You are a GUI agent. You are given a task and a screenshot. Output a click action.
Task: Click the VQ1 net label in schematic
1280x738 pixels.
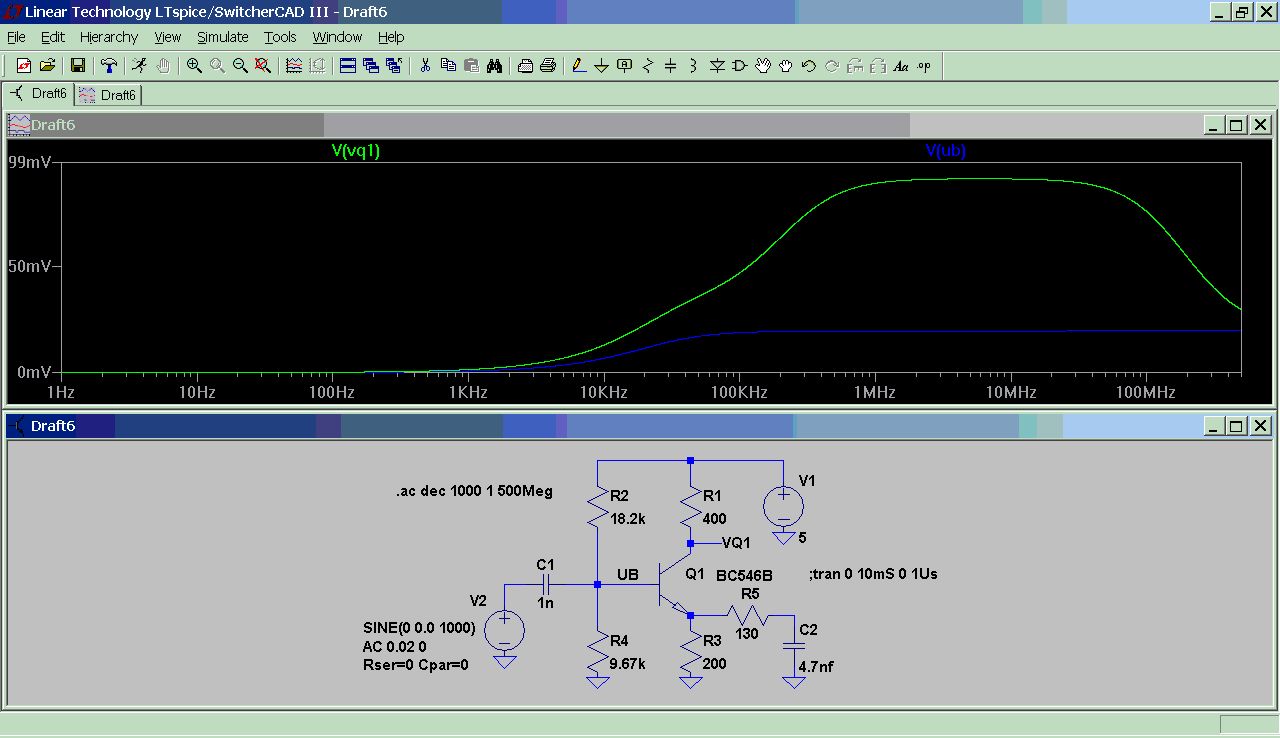click(x=736, y=543)
